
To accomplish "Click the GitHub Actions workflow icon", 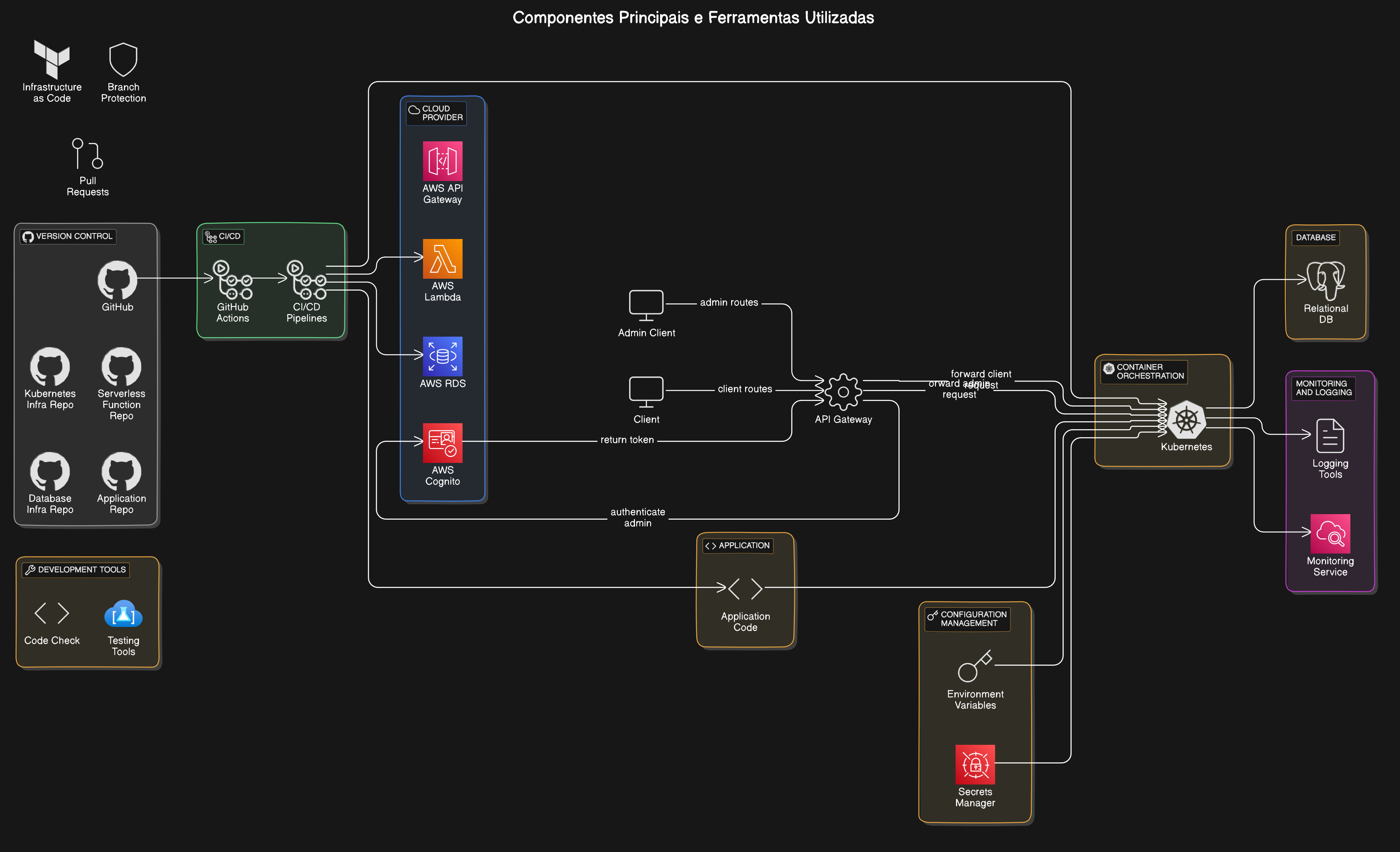I will tap(232, 280).
